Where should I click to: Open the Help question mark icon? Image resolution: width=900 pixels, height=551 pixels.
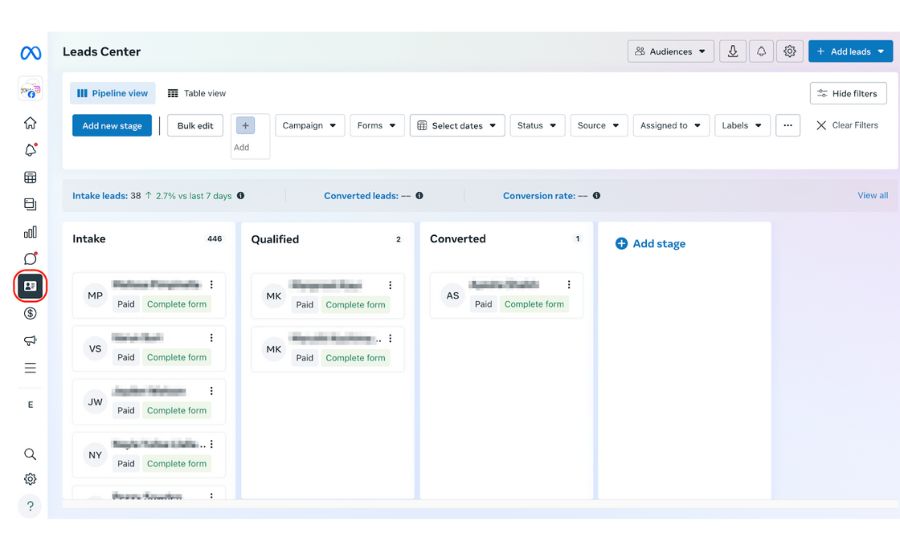(30, 506)
